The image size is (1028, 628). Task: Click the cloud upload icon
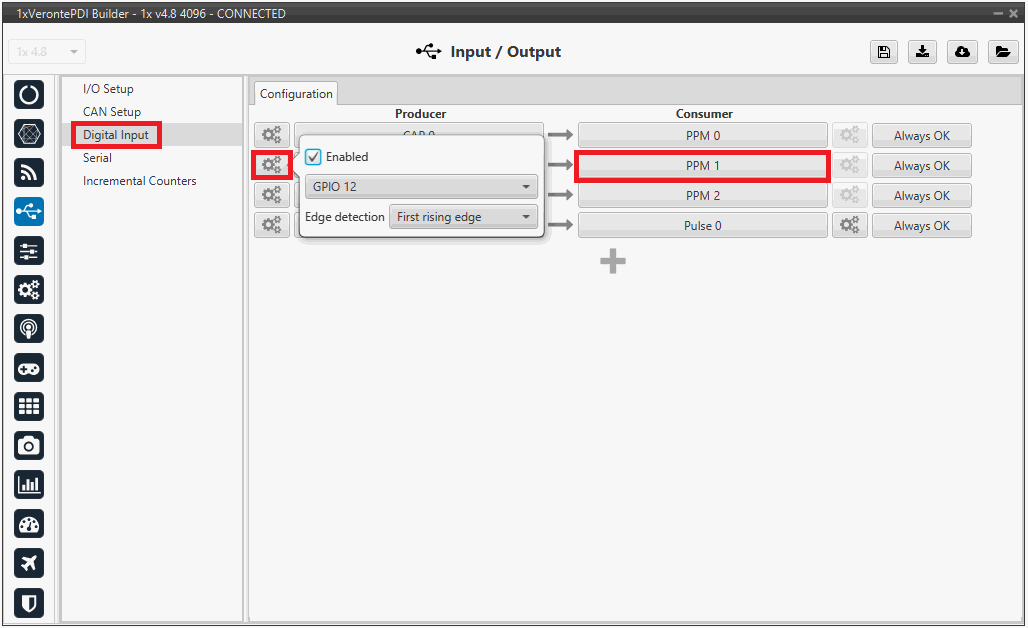(962, 52)
